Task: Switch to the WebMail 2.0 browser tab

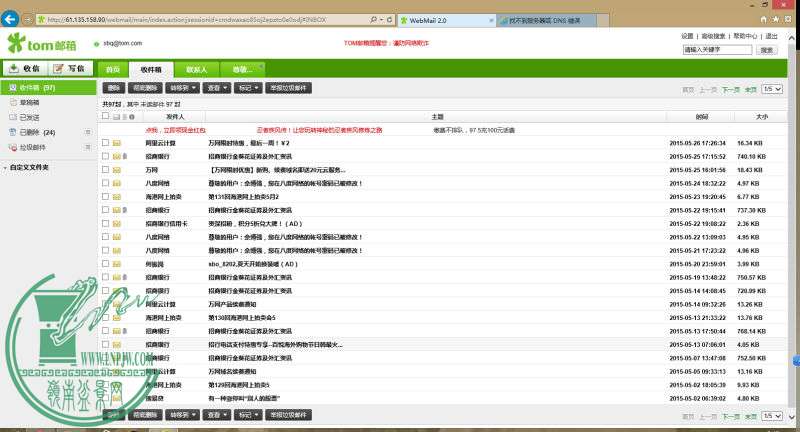Action: point(445,20)
